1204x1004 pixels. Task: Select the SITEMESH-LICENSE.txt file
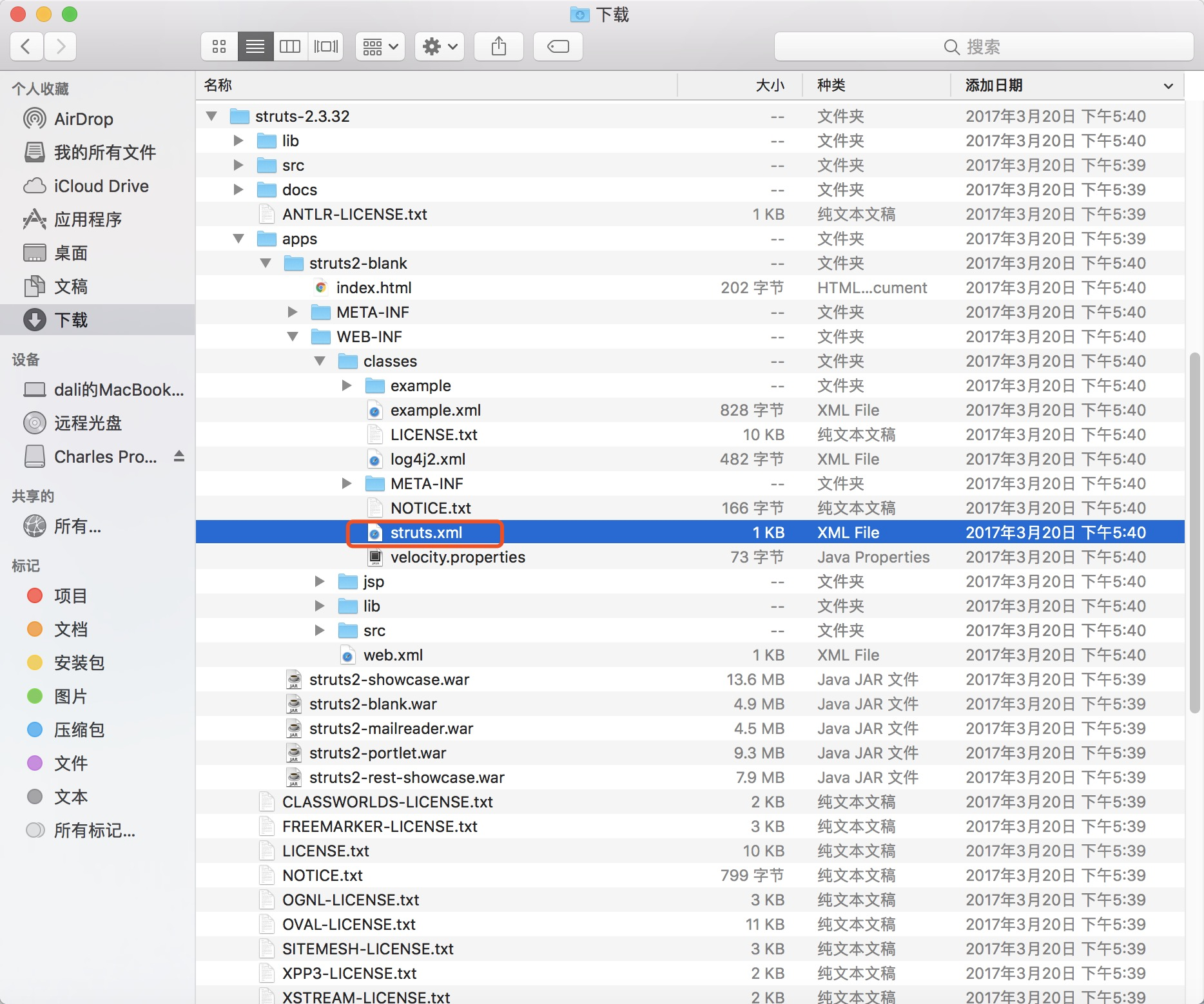point(690,949)
